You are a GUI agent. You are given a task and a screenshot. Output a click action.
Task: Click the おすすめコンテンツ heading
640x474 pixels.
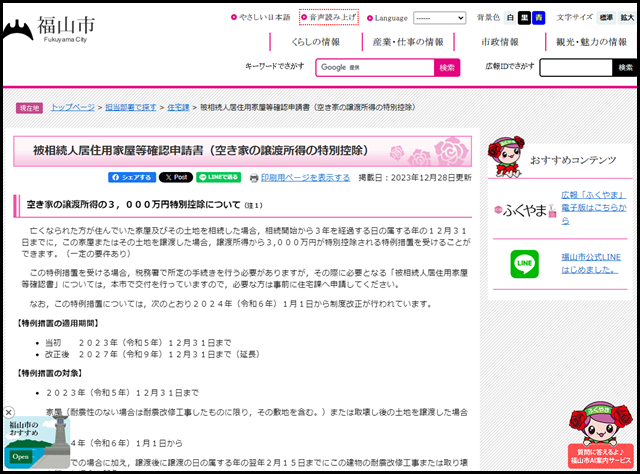pos(573,160)
